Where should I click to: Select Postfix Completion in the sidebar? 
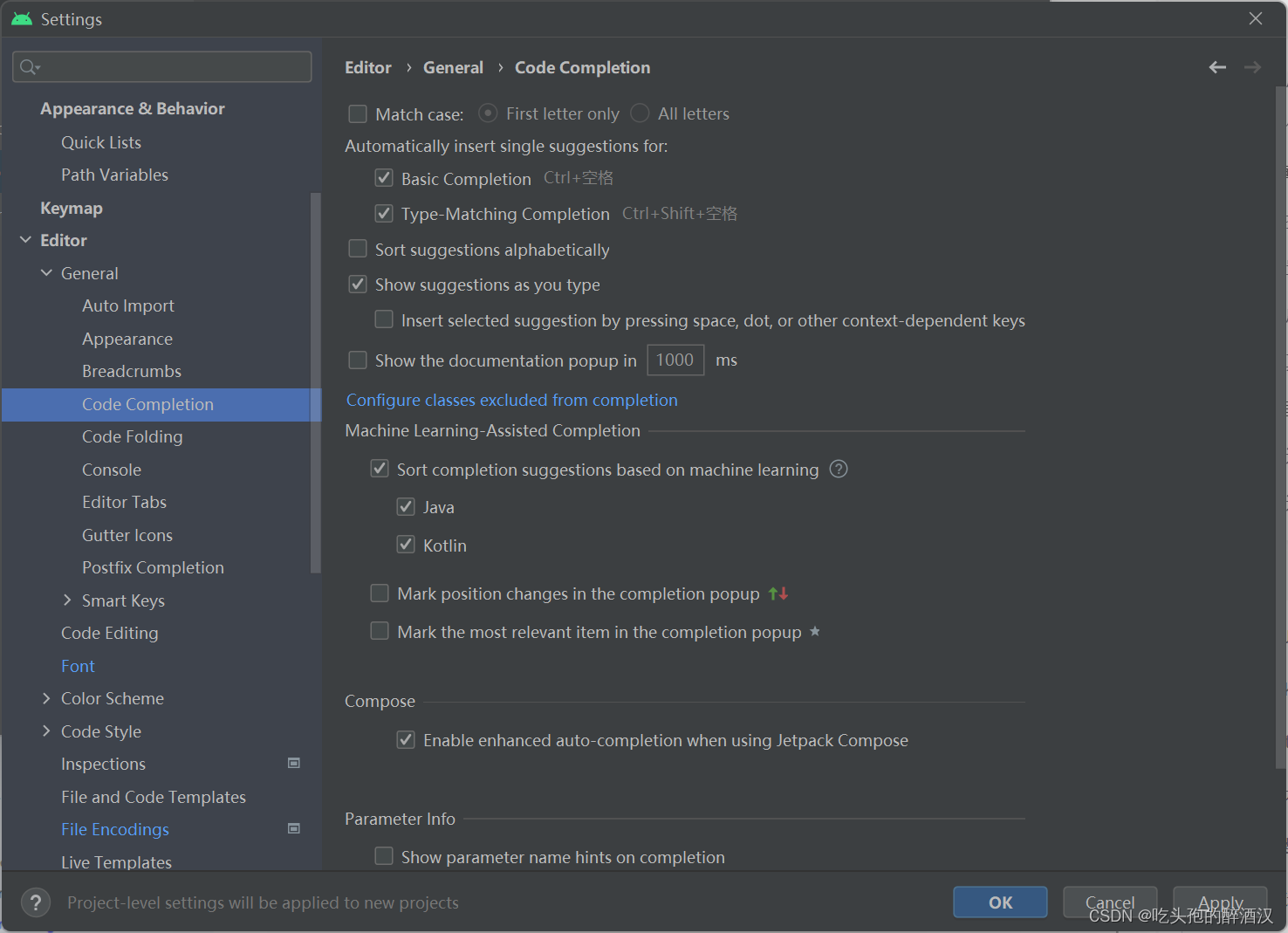(x=153, y=567)
